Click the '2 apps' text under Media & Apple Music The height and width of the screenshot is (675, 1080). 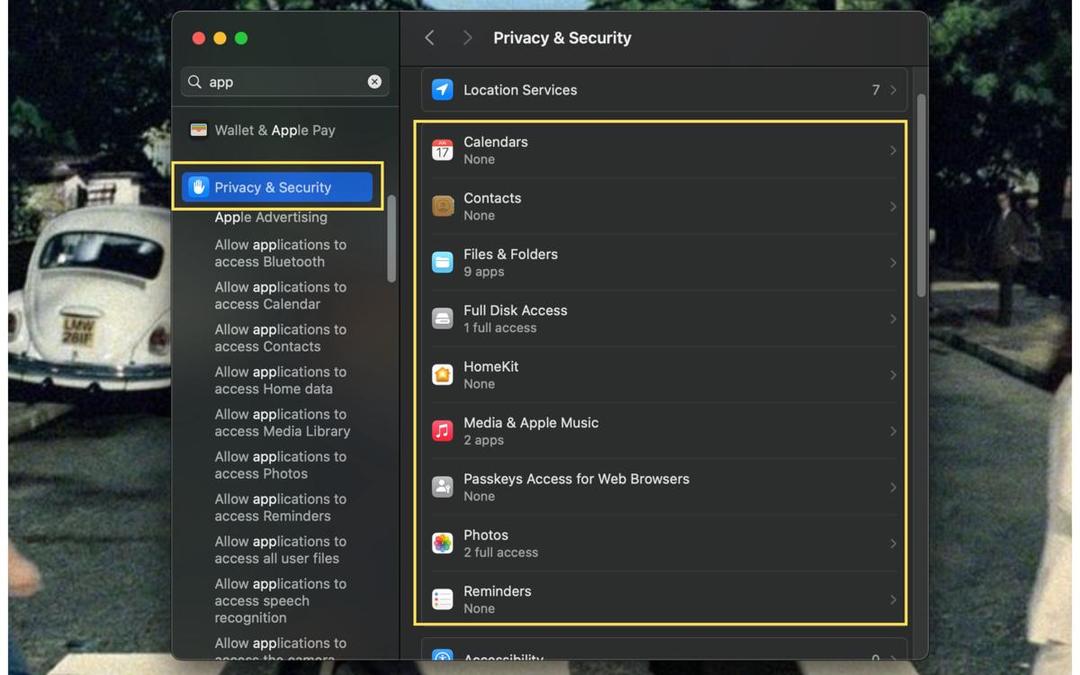tap(484, 440)
